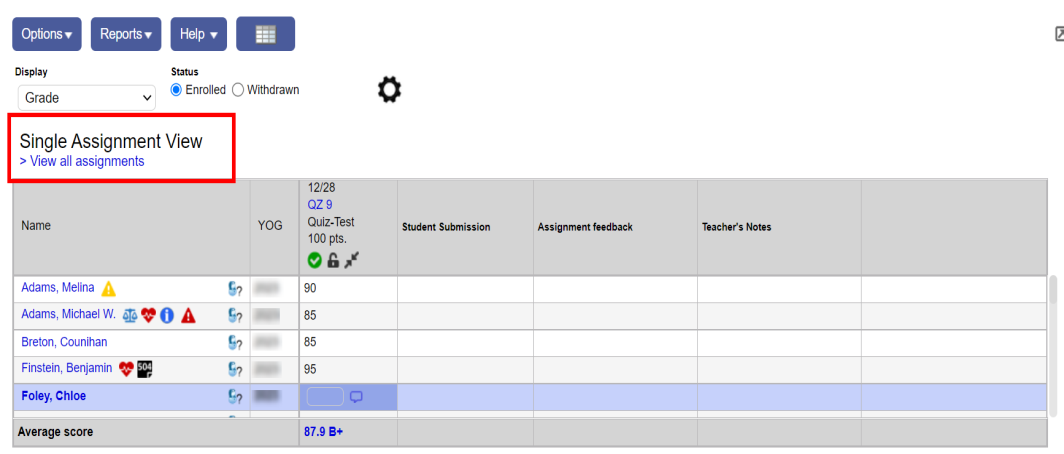Click the pop-out icon in the top right corner
The image size is (1064, 454).
point(1059,34)
